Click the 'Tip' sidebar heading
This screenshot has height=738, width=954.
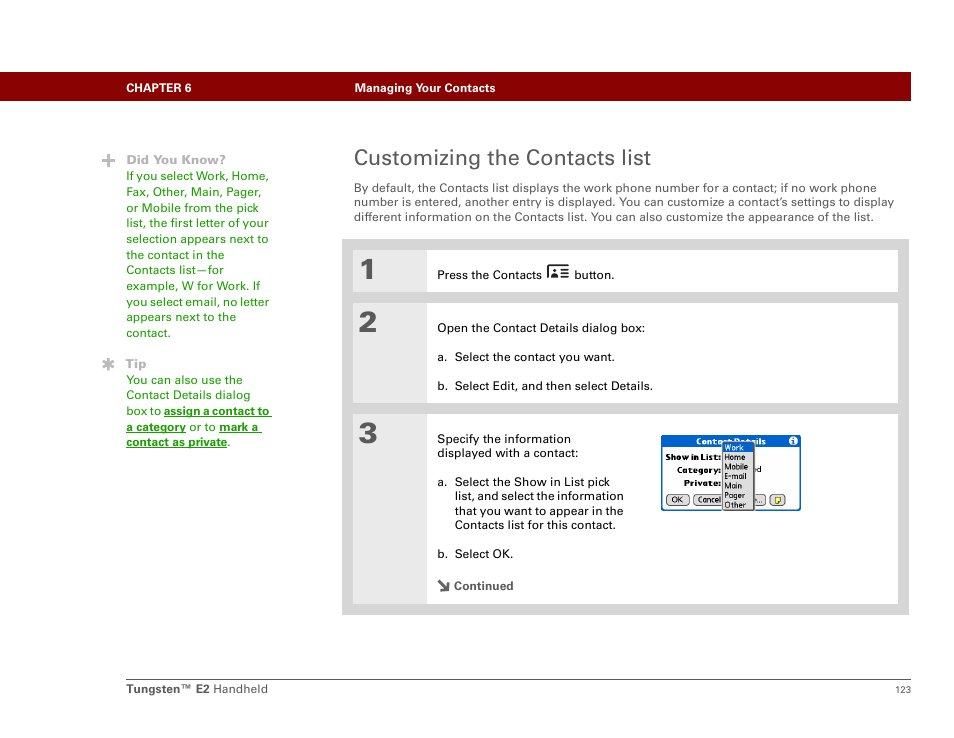[x=136, y=364]
